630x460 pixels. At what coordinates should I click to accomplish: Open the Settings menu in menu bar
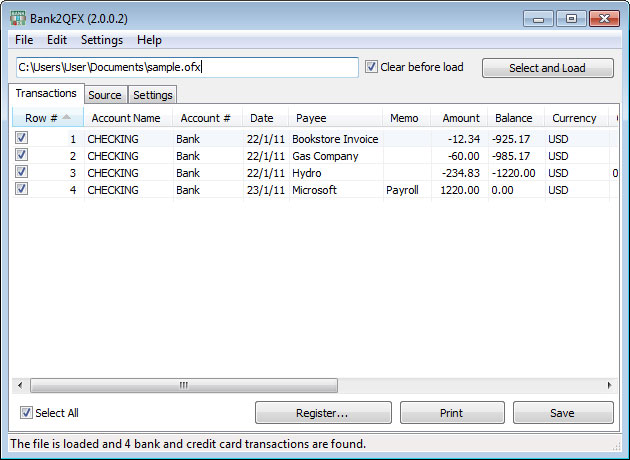(102, 40)
